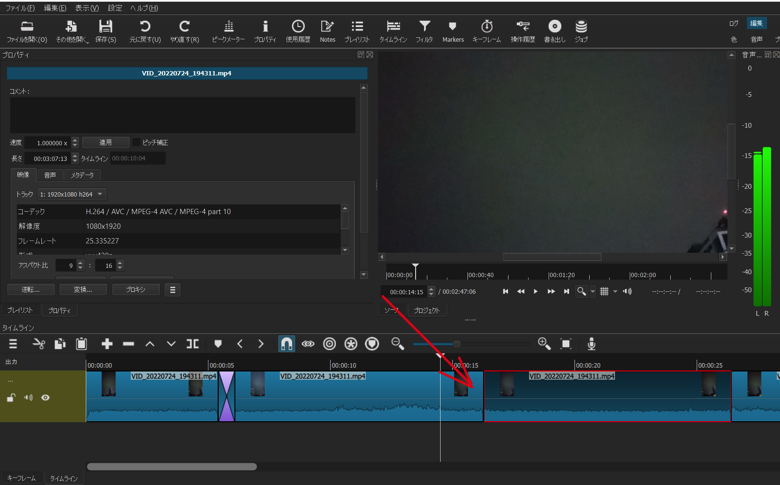Switch to the Metadata tab in Properties
The width and height of the screenshot is (780, 485).
(82, 175)
